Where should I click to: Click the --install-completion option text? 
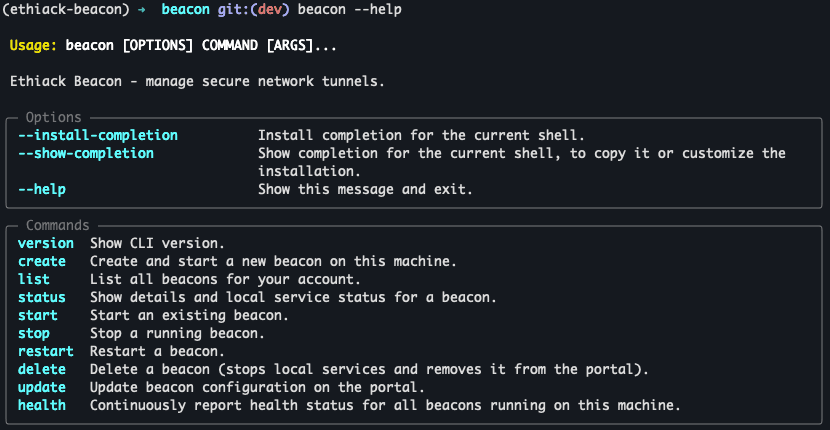[98, 136]
